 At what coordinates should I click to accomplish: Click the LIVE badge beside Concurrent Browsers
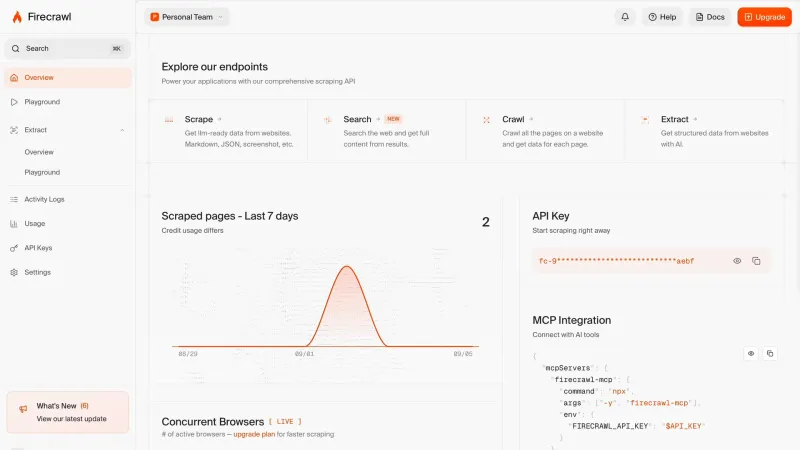click(x=285, y=421)
